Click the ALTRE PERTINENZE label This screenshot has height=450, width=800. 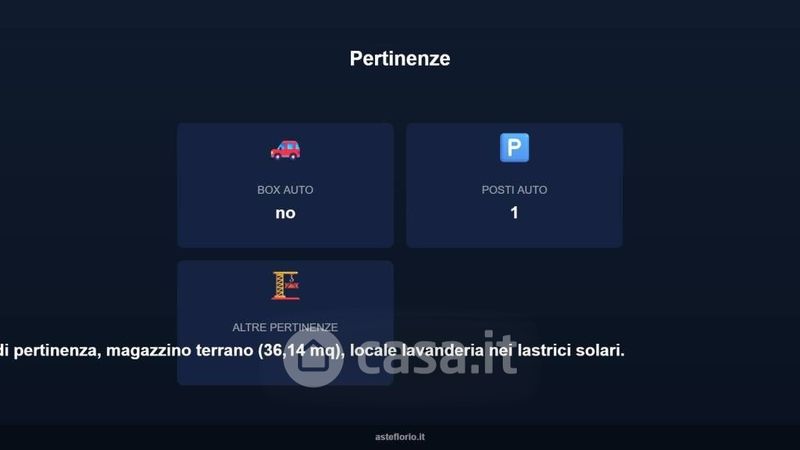click(x=285, y=327)
